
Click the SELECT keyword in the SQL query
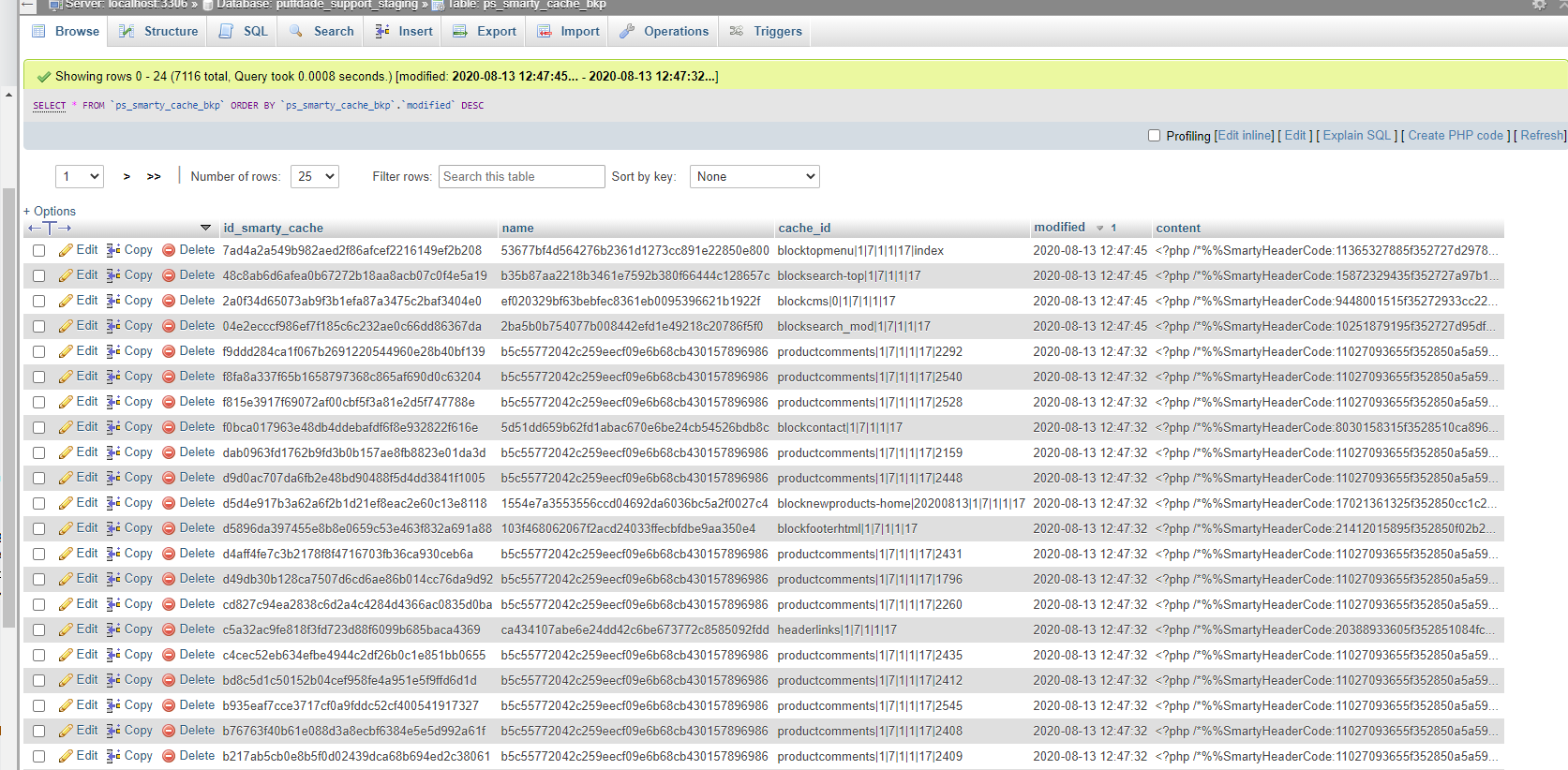pyautogui.click(x=50, y=106)
